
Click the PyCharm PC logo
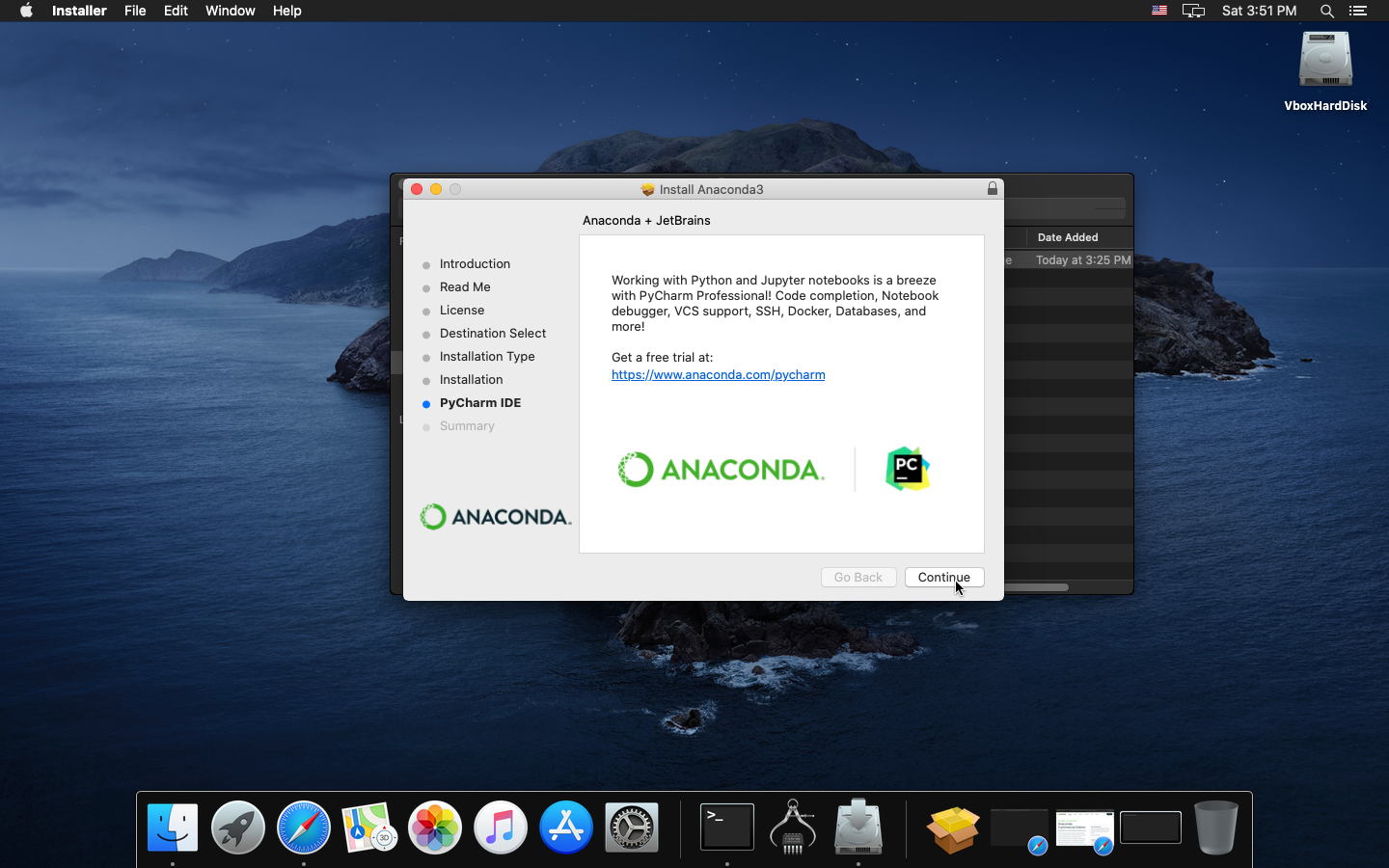[908, 469]
